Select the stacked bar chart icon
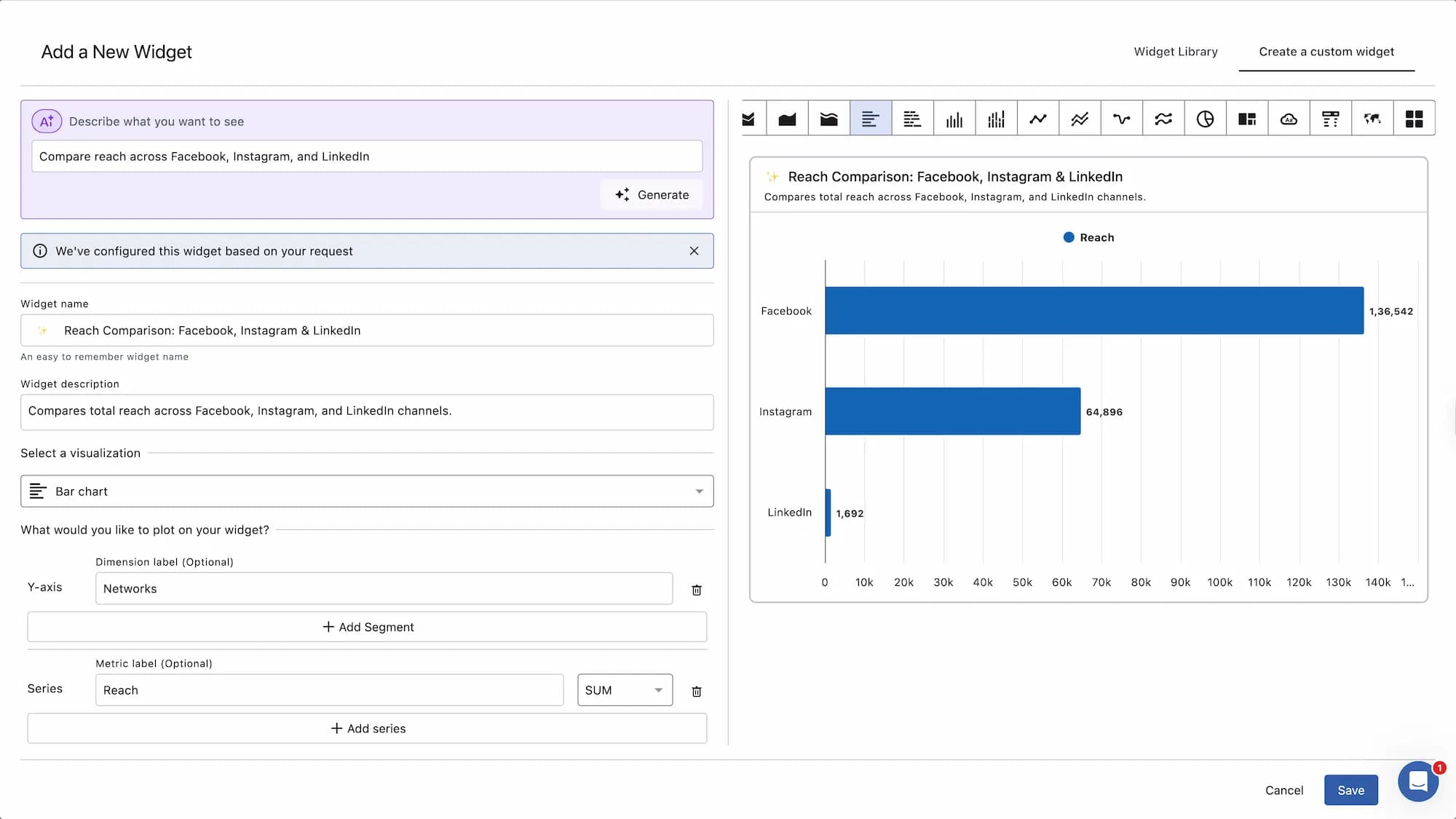Screen dimensions: 1456x819 [912, 118]
